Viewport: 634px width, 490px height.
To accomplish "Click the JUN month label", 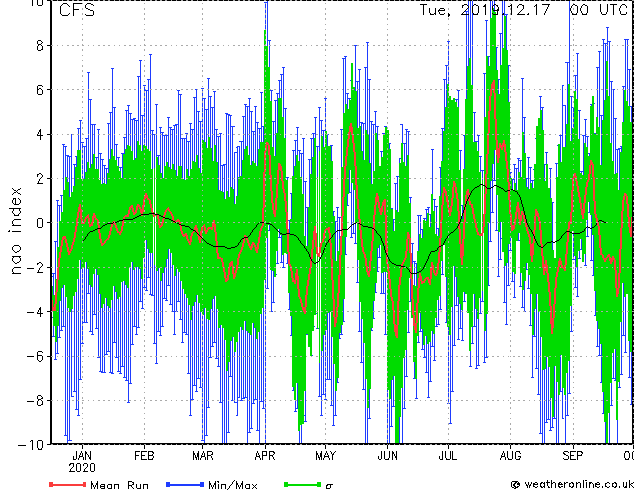I will [387, 456].
